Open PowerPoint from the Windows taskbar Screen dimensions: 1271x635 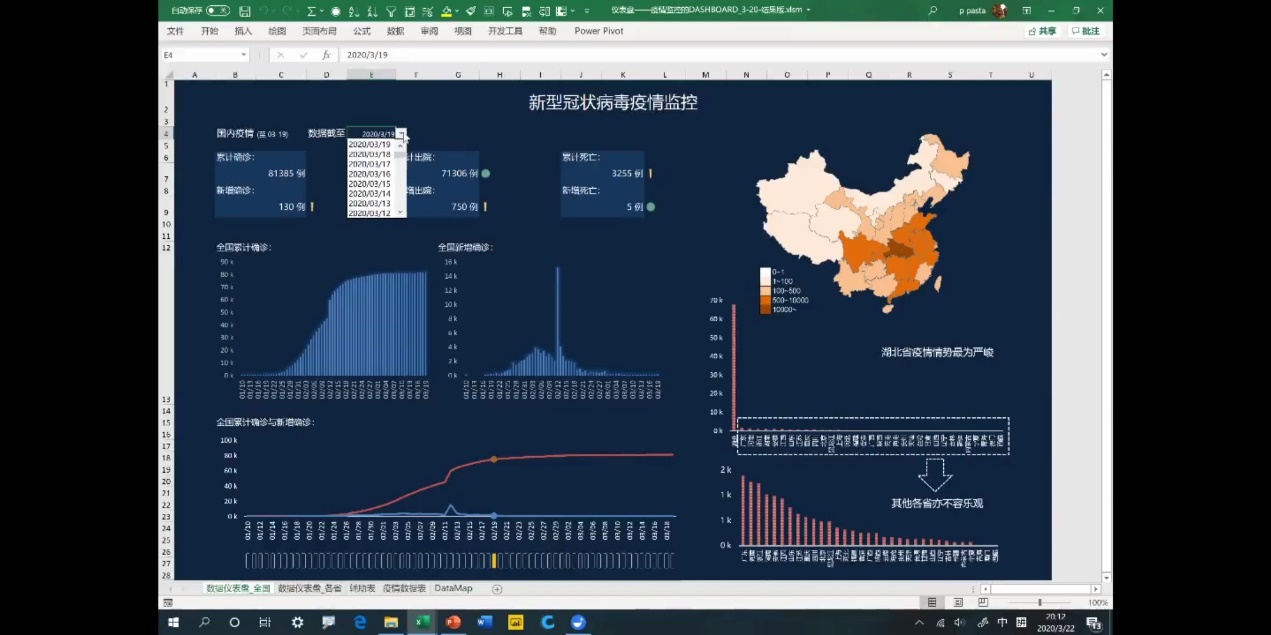[453, 622]
